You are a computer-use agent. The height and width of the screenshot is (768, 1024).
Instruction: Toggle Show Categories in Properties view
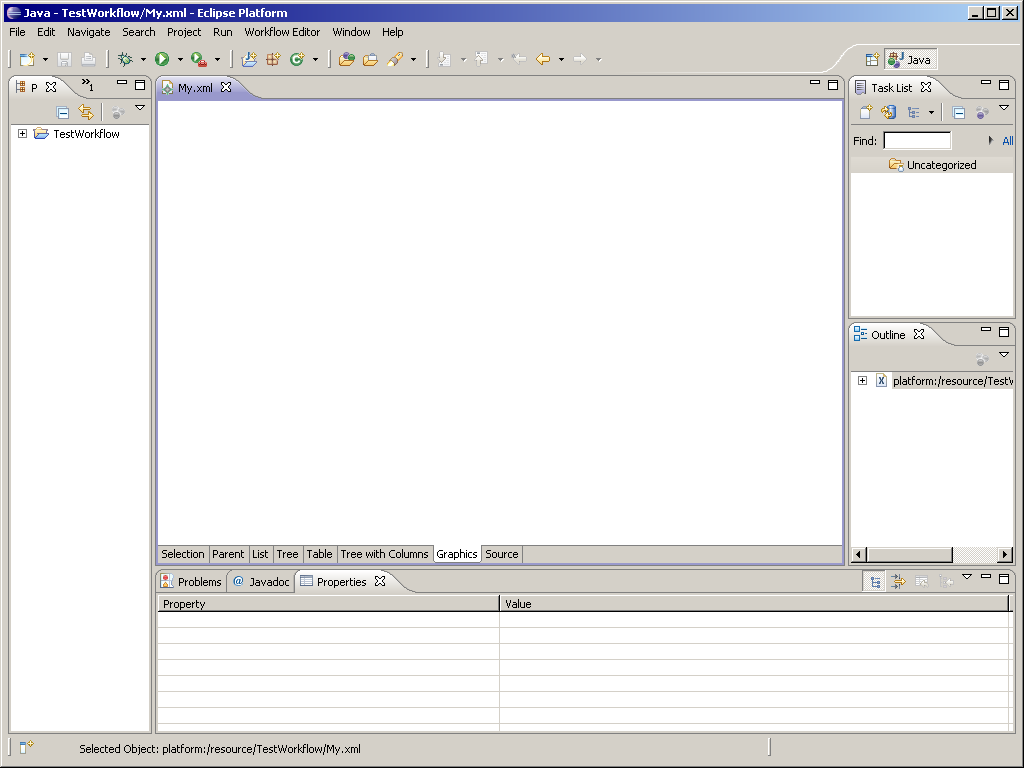pos(875,582)
